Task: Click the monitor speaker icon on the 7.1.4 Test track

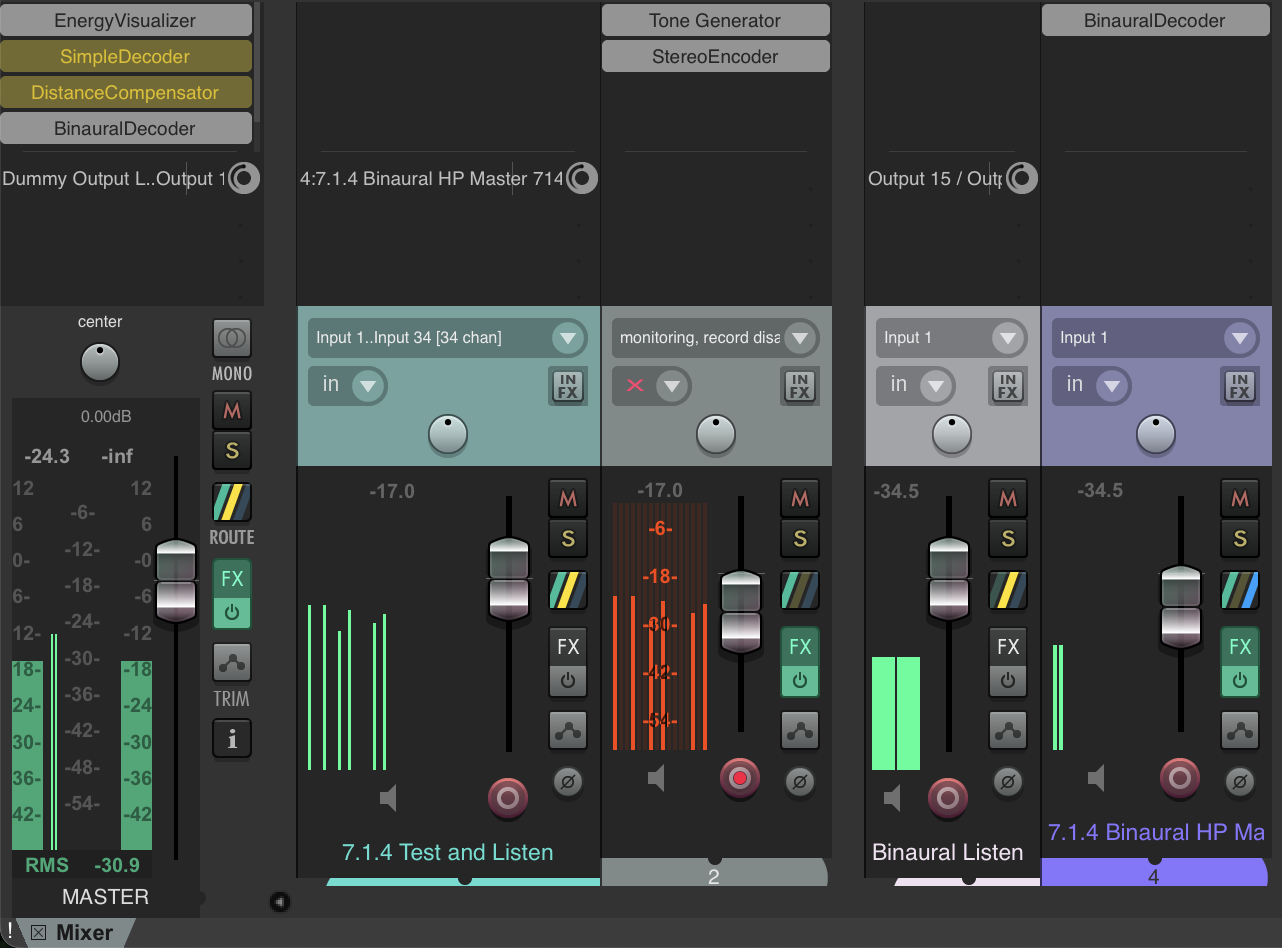Action: (389, 798)
